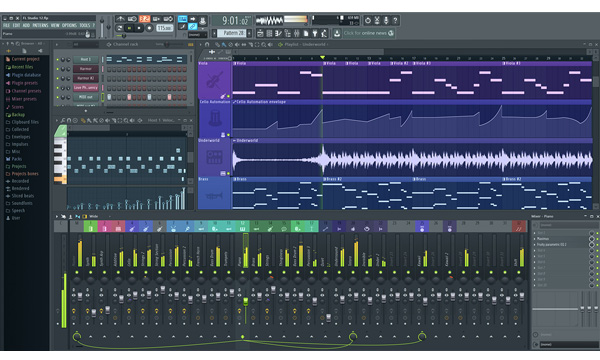
Task: Toggle mute LED for Harmor #2 channel
Action: coord(58,78)
